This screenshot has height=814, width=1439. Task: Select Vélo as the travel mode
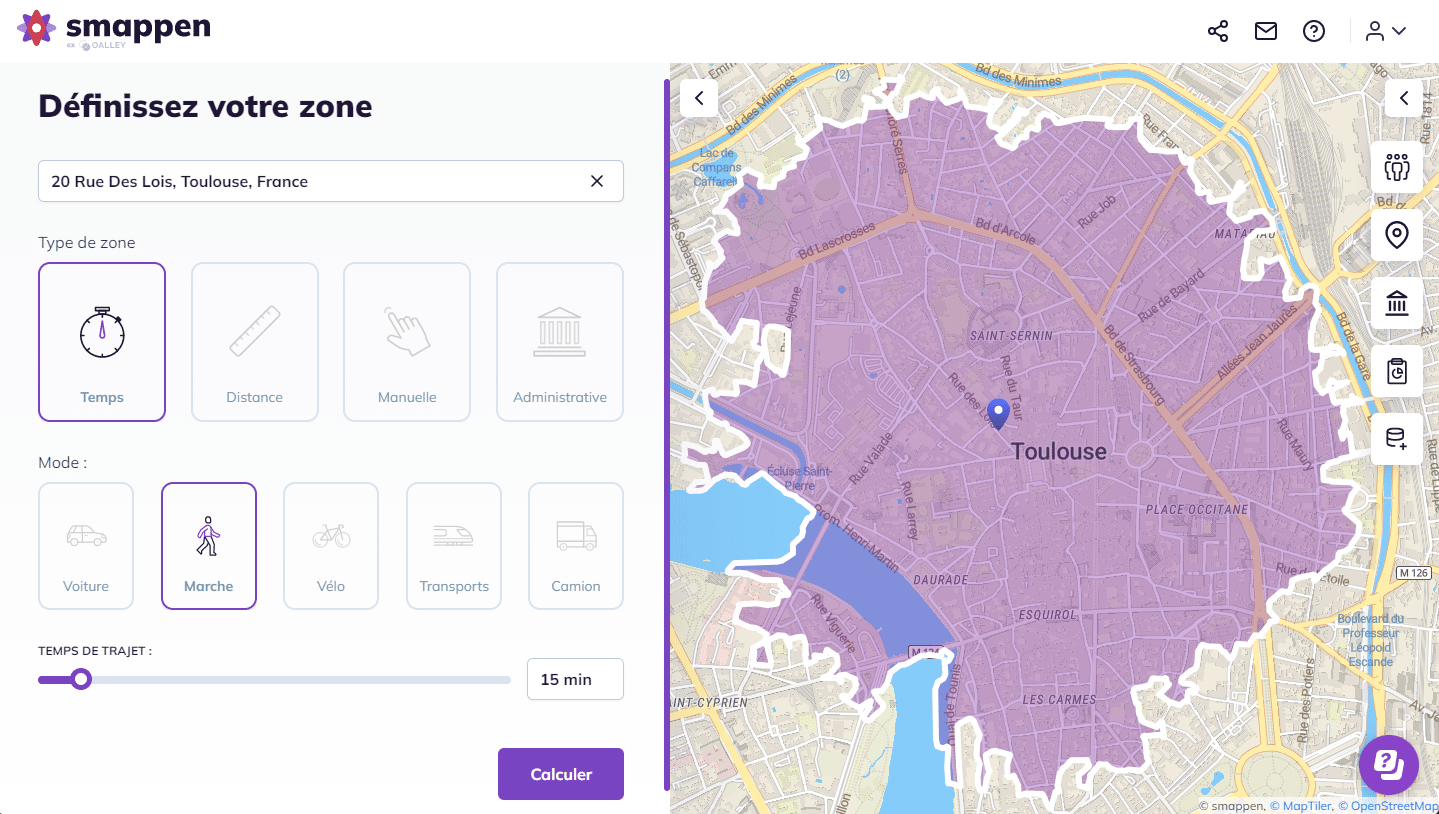point(330,546)
